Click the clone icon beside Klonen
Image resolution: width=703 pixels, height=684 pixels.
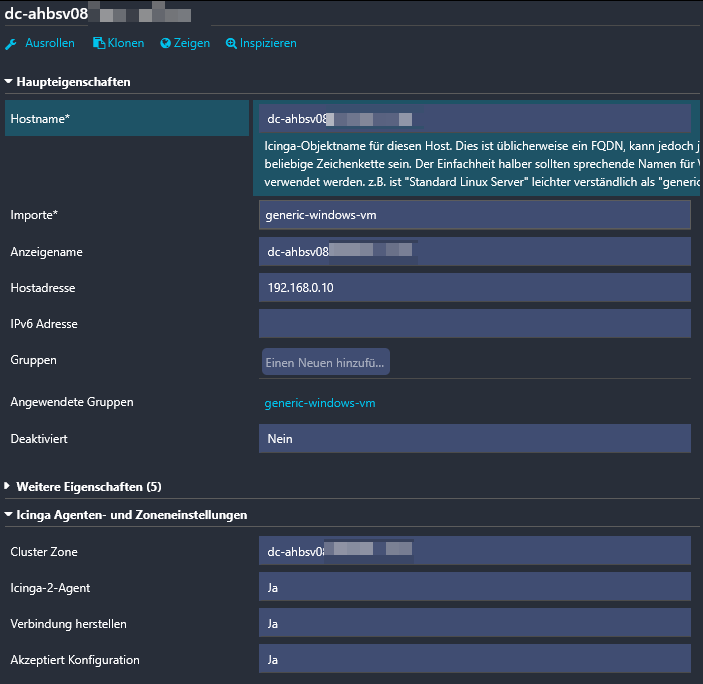99,44
